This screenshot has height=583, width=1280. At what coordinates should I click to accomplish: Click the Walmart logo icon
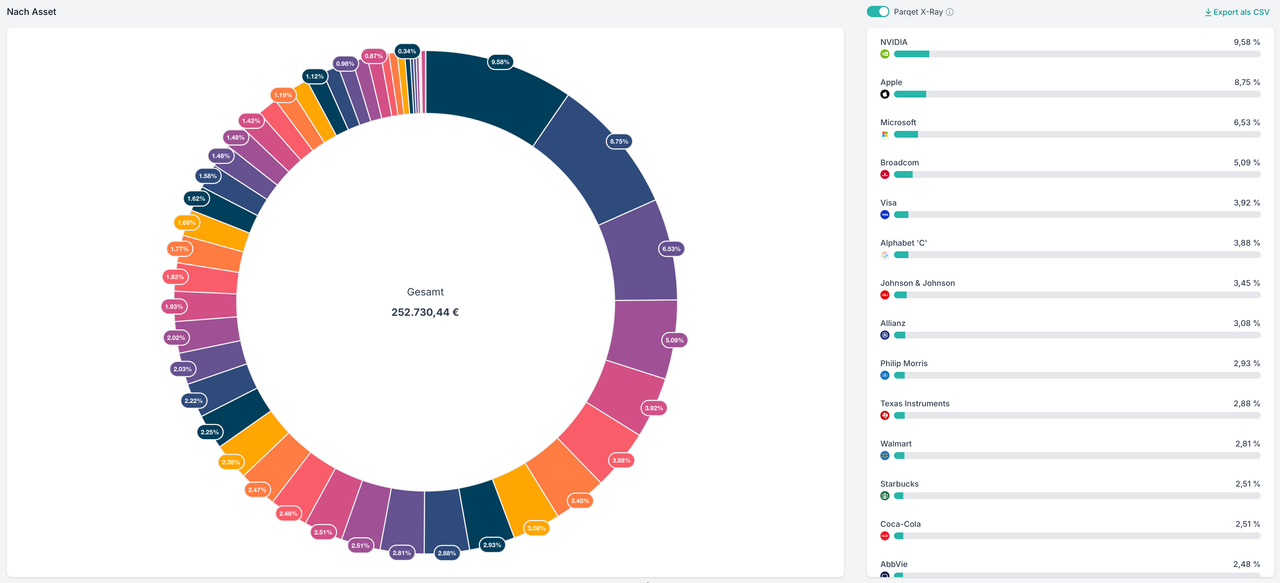click(885, 455)
